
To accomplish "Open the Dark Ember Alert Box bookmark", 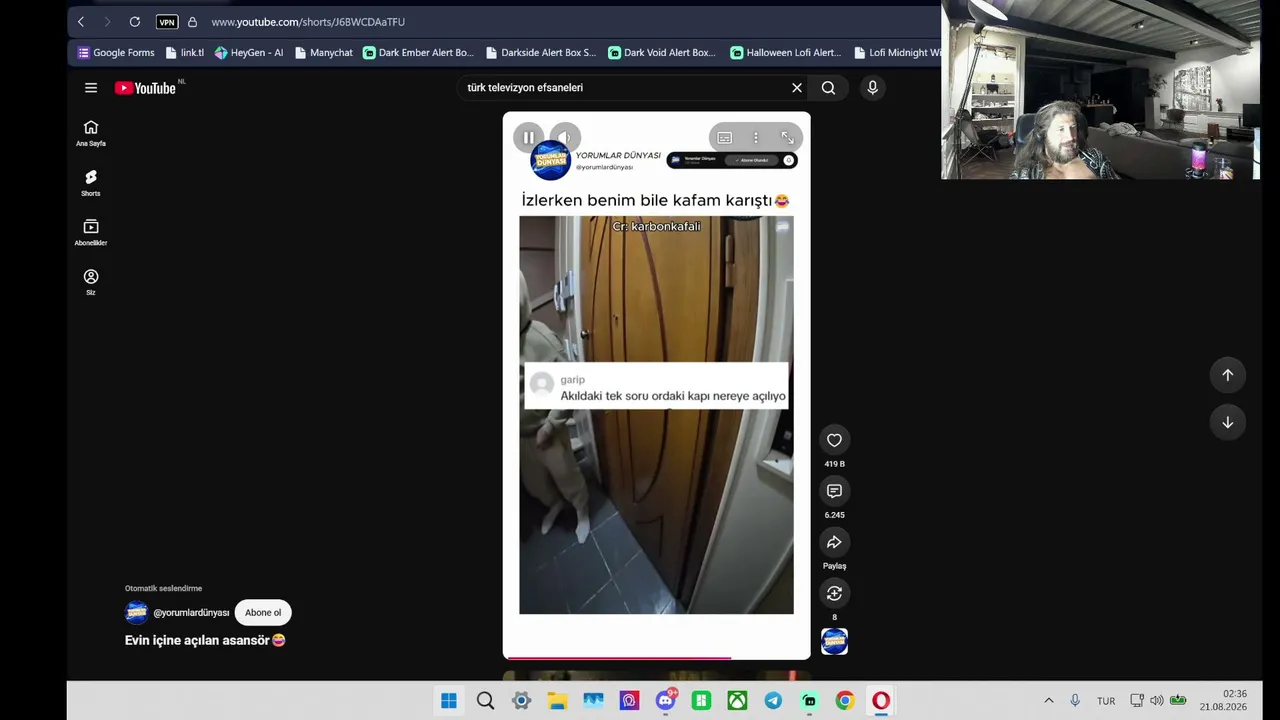I will [x=418, y=53].
